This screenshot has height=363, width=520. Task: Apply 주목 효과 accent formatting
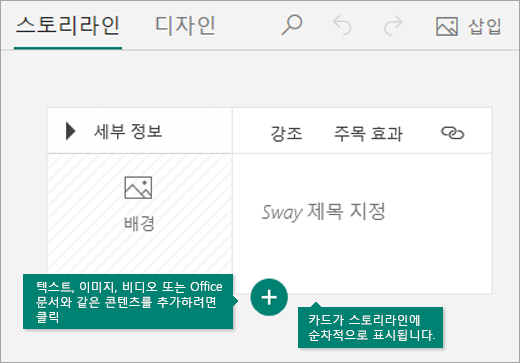pos(368,133)
